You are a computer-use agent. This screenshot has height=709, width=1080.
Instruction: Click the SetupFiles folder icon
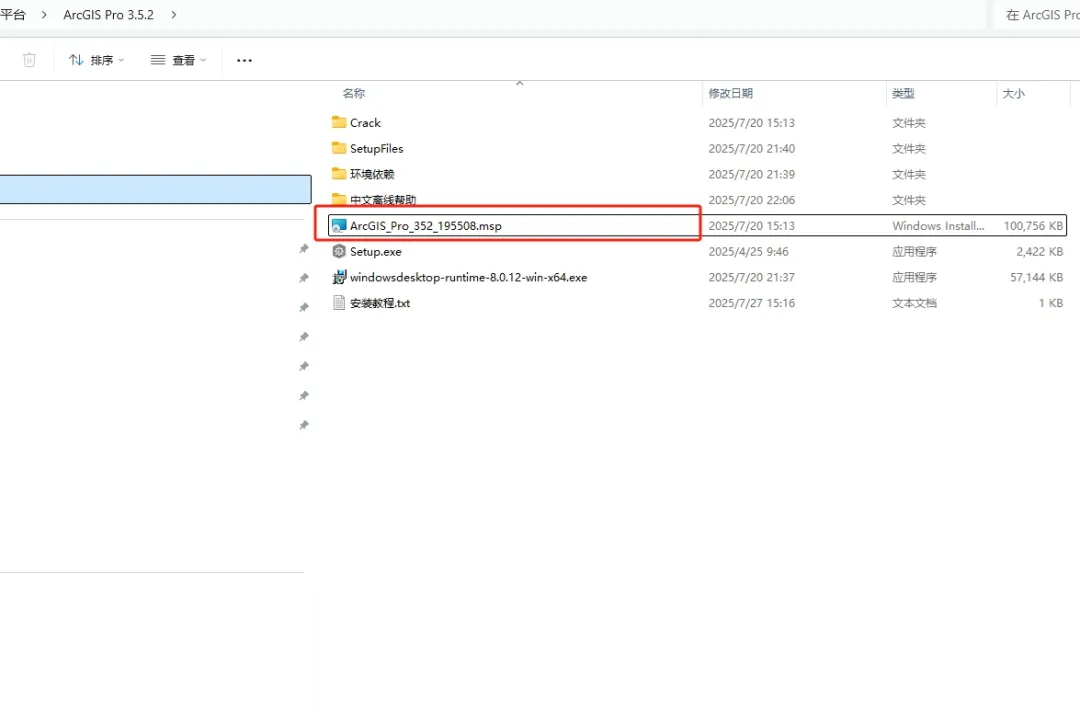(x=339, y=148)
